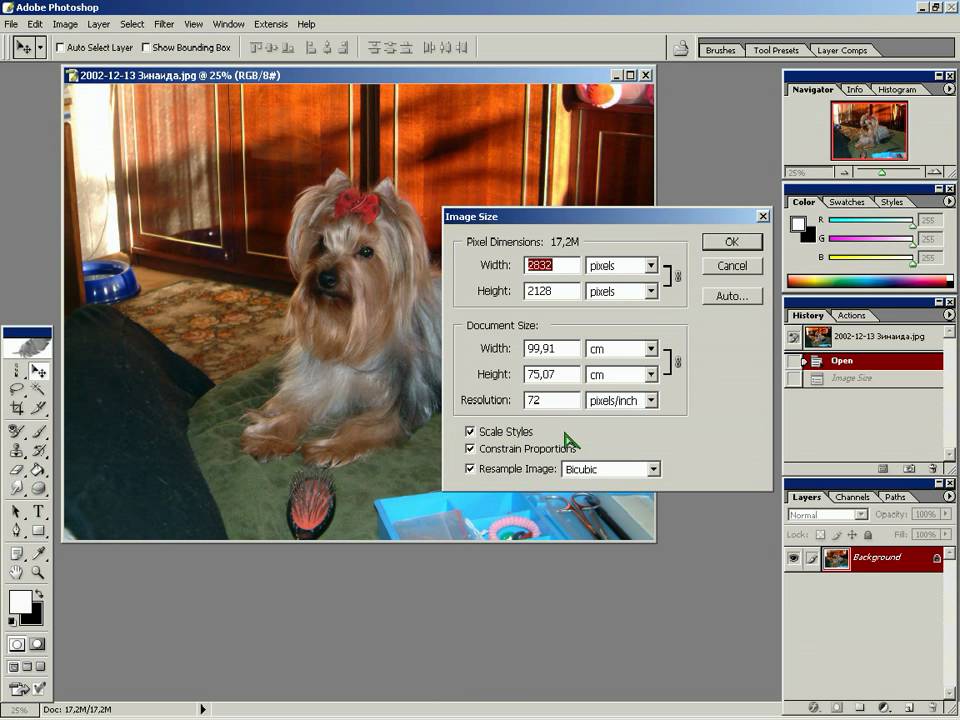Select the Move tool in toolbox
Screen dimensions: 960x720
(39, 371)
